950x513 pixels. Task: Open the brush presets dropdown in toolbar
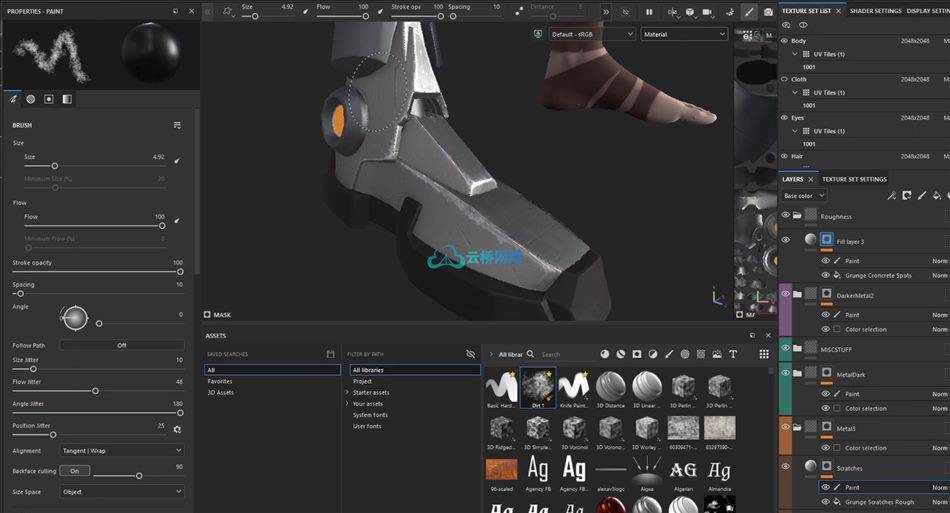pos(228,12)
